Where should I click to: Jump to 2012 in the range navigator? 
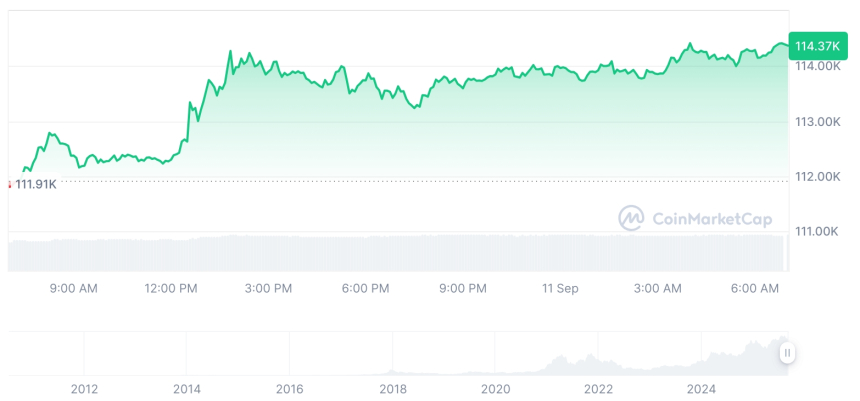coord(84,388)
